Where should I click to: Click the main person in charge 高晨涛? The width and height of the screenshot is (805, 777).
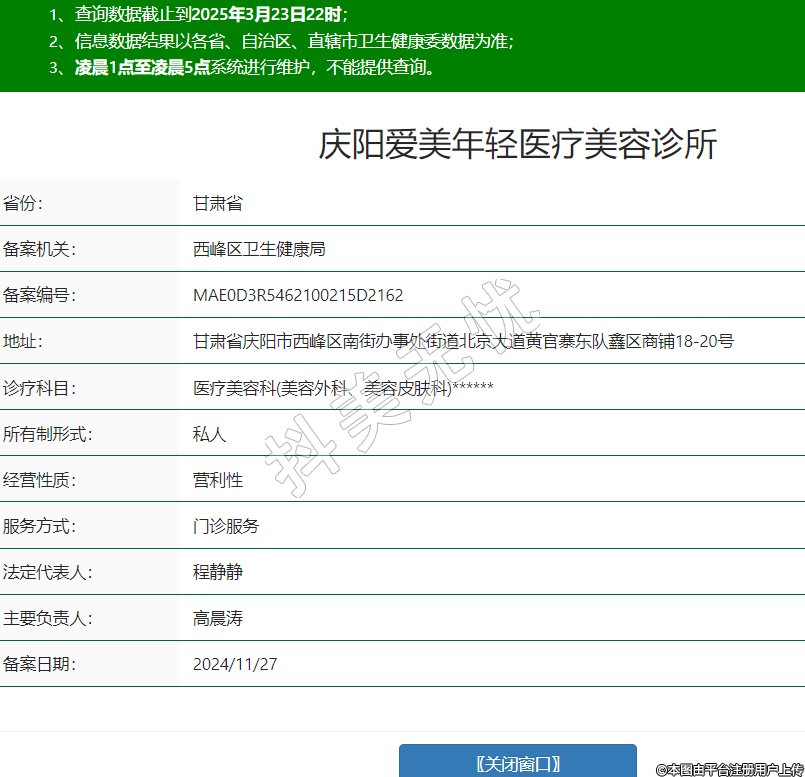point(218,619)
